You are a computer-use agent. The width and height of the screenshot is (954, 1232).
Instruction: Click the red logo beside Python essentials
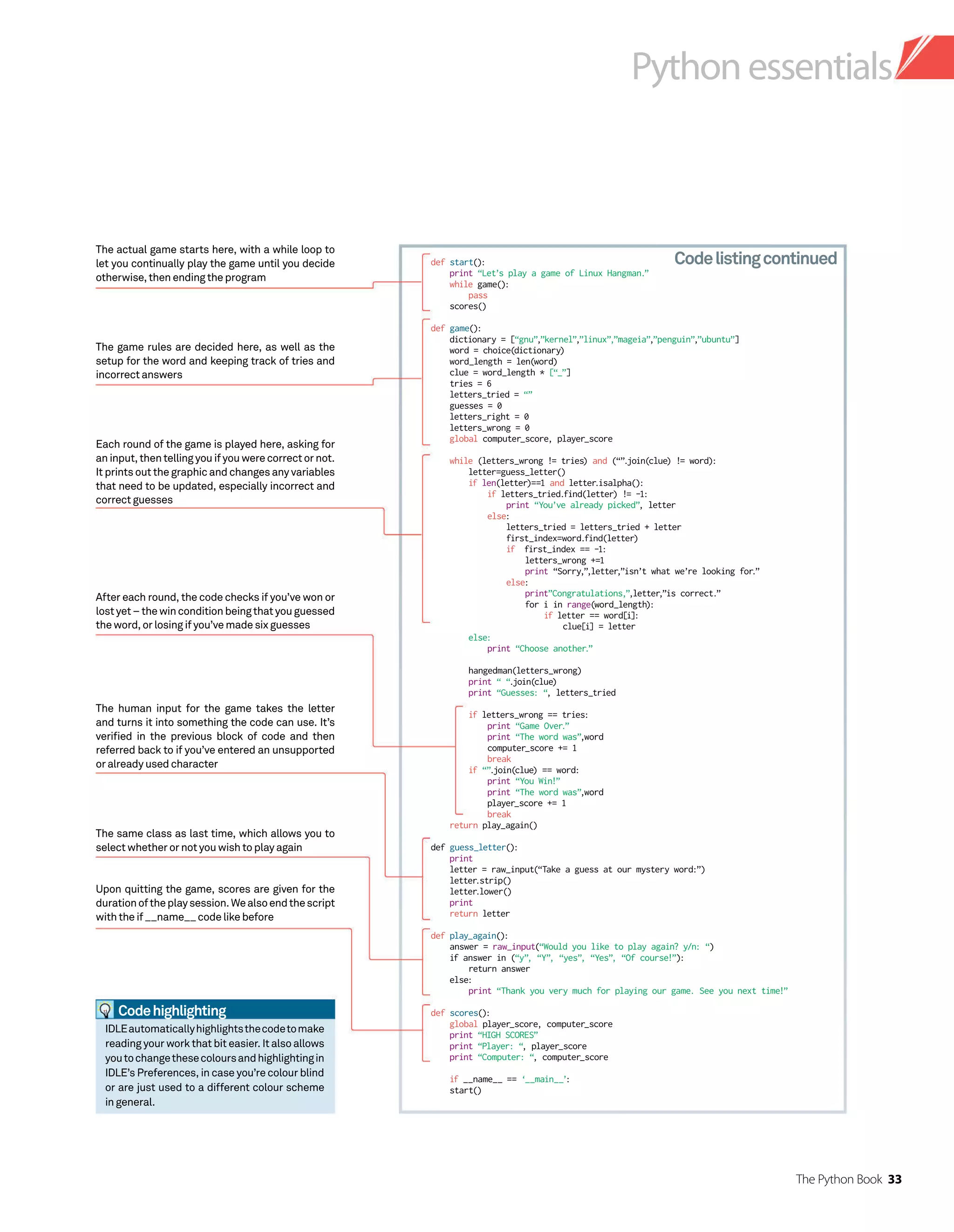coord(925,57)
